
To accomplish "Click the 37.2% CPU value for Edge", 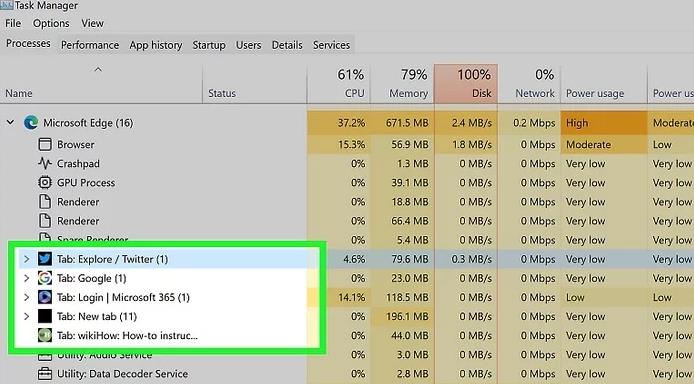I will 351,123.
